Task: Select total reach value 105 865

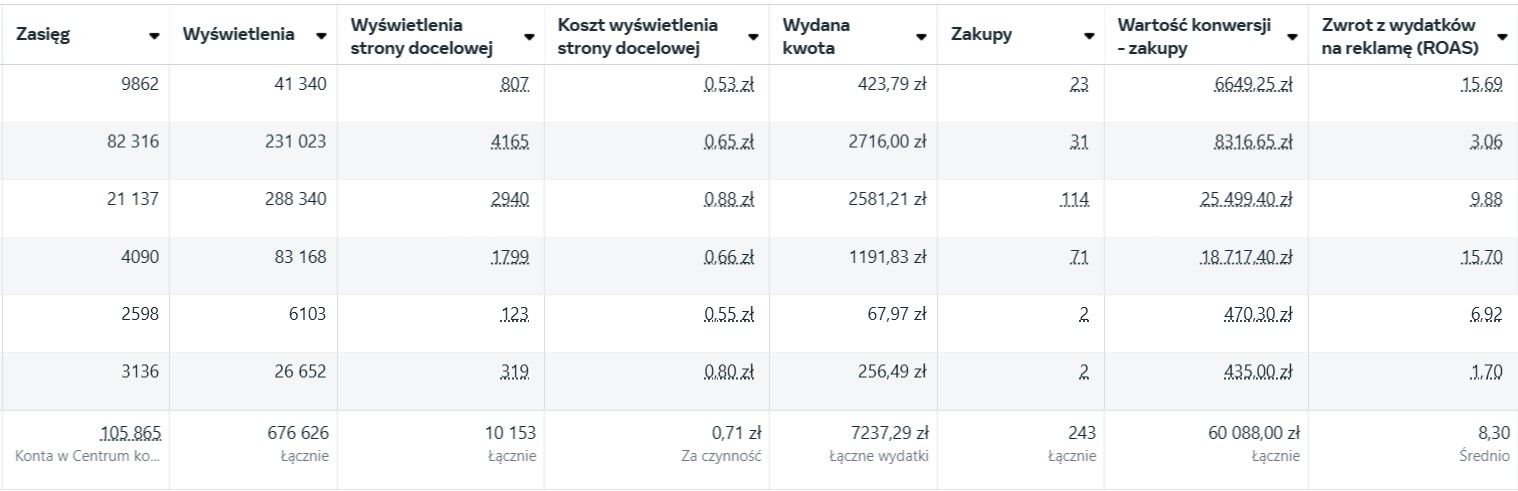Action: pyautogui.click(x=130, y=433)
